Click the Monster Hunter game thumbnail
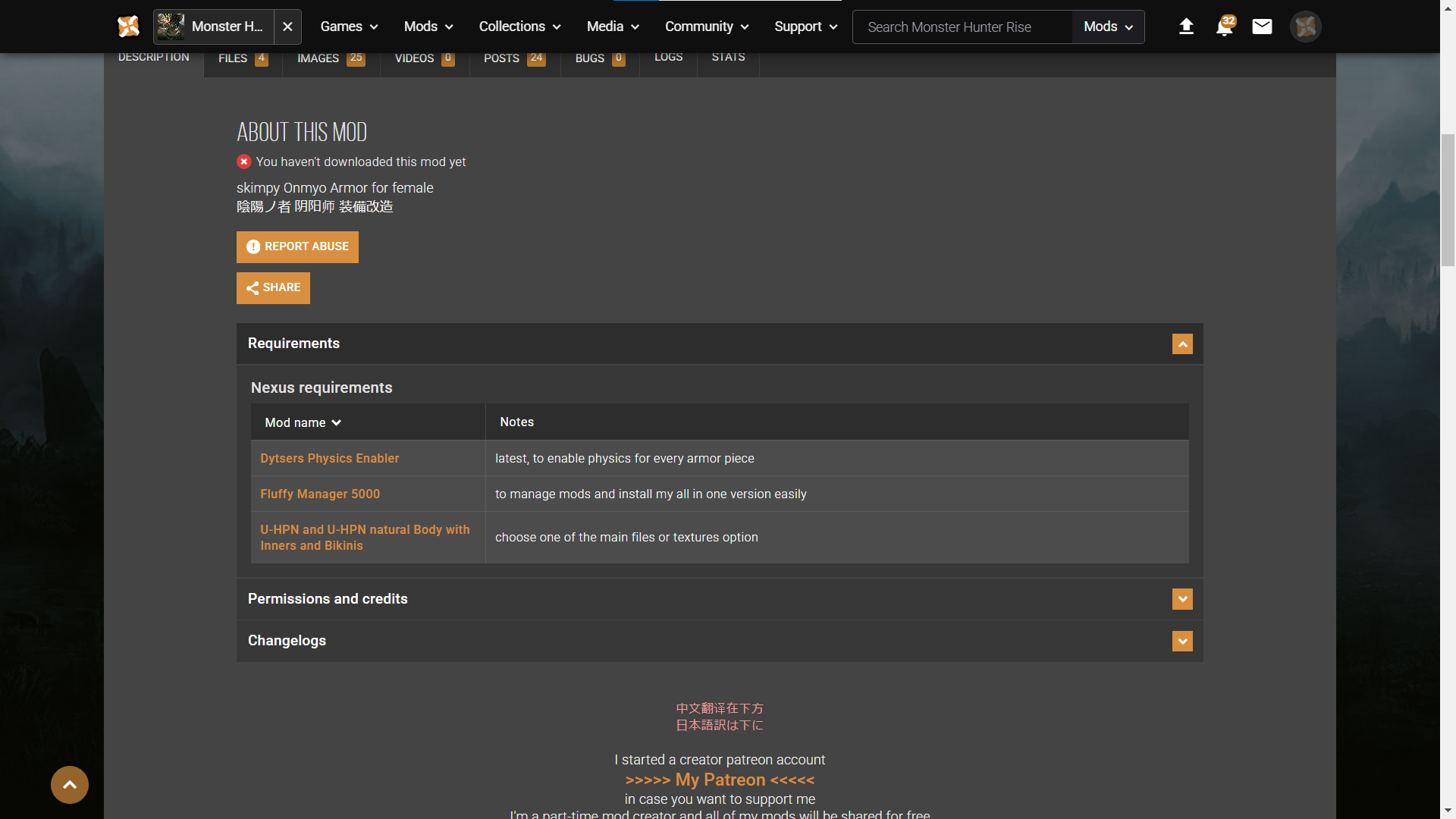The height and width of the screenshot is (819, 1456). click(171, 27)
